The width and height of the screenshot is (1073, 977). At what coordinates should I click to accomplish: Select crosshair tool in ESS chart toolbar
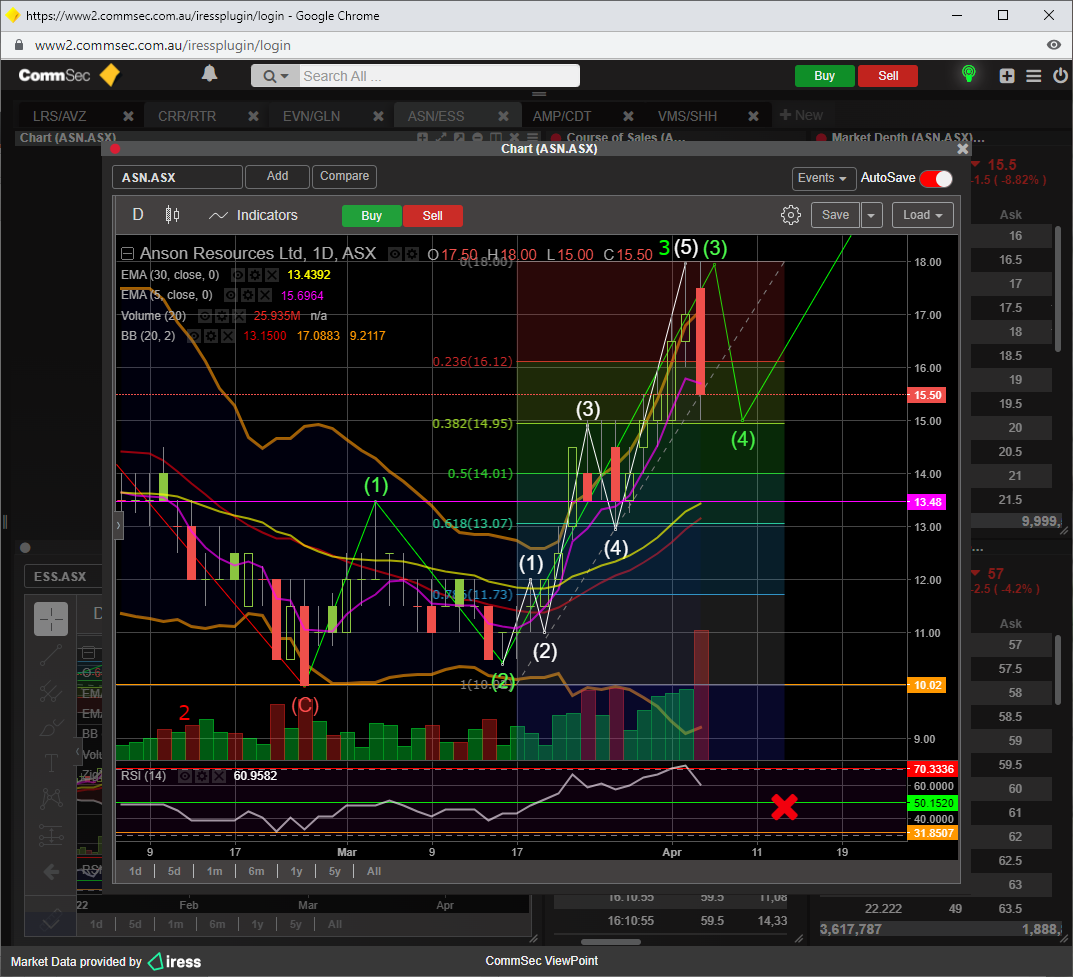[x=51, y=619]
